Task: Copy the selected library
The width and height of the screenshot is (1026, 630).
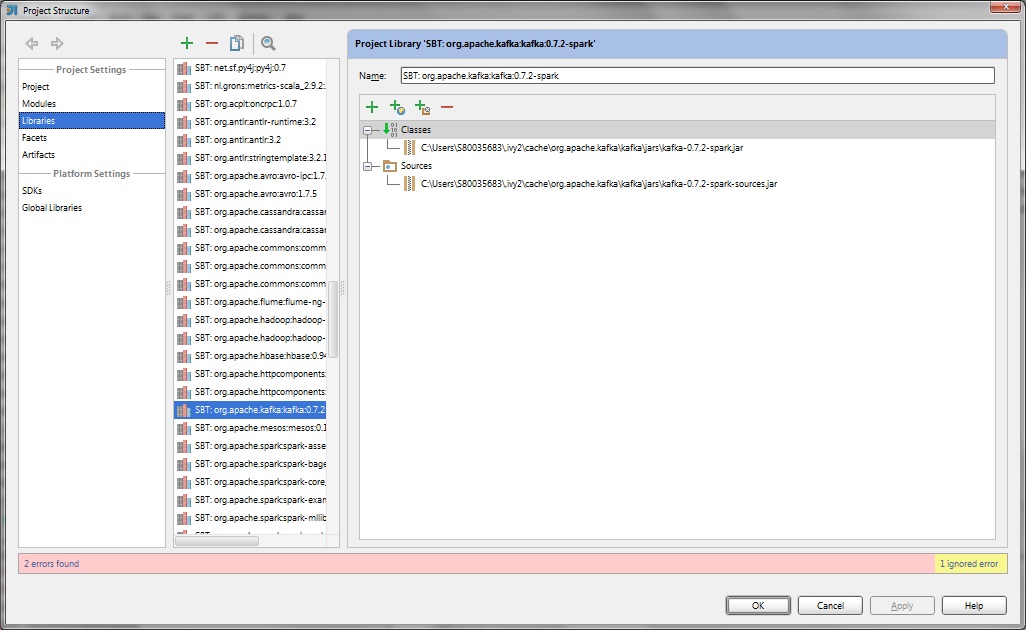Action: (237, 43)
